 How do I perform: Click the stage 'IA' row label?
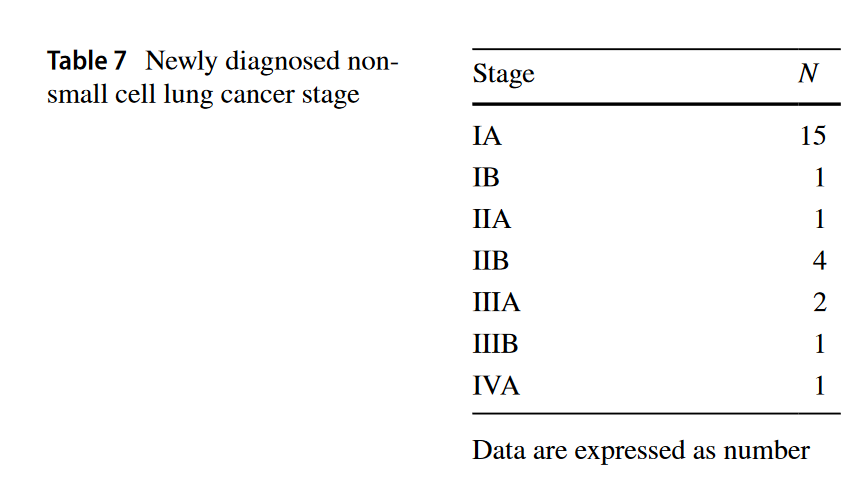coord(486,135)
